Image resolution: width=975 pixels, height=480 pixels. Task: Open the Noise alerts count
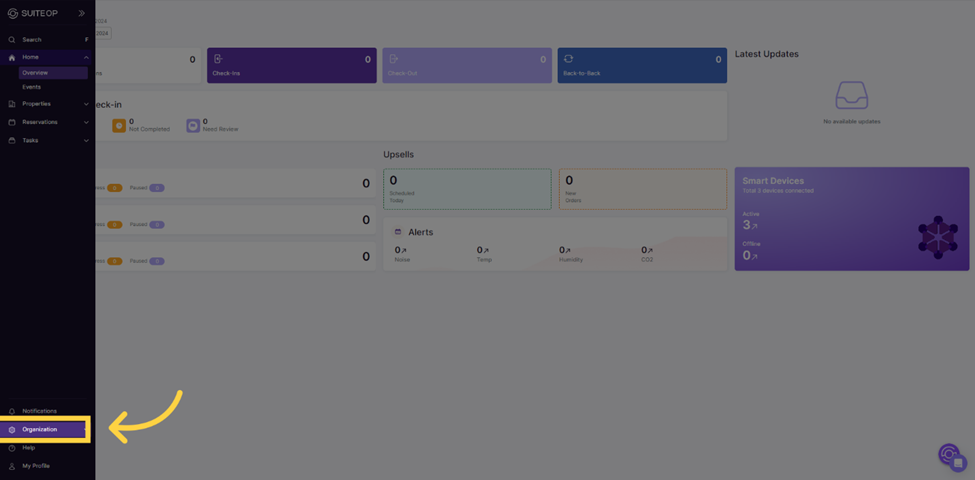(401, 251)
